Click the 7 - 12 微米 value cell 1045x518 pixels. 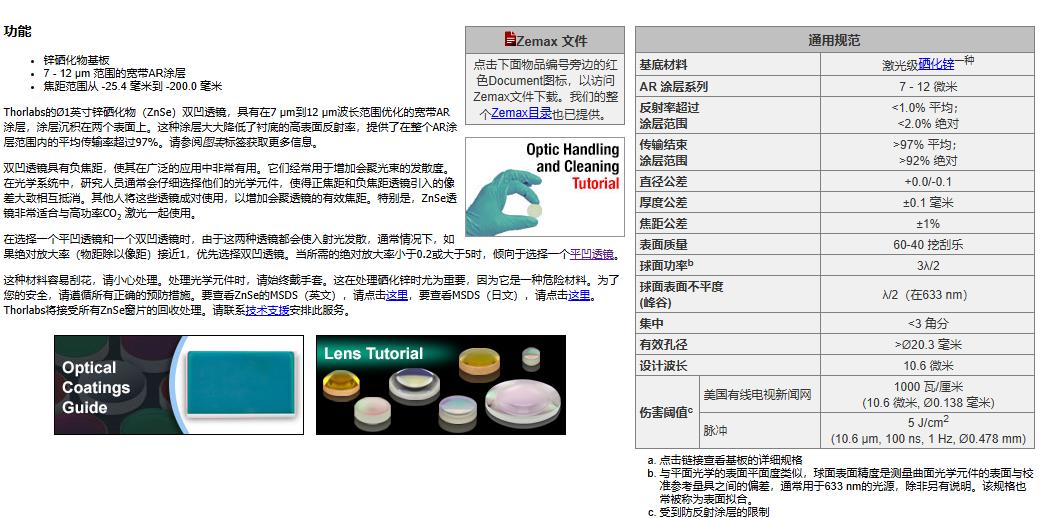pos(928,87)
